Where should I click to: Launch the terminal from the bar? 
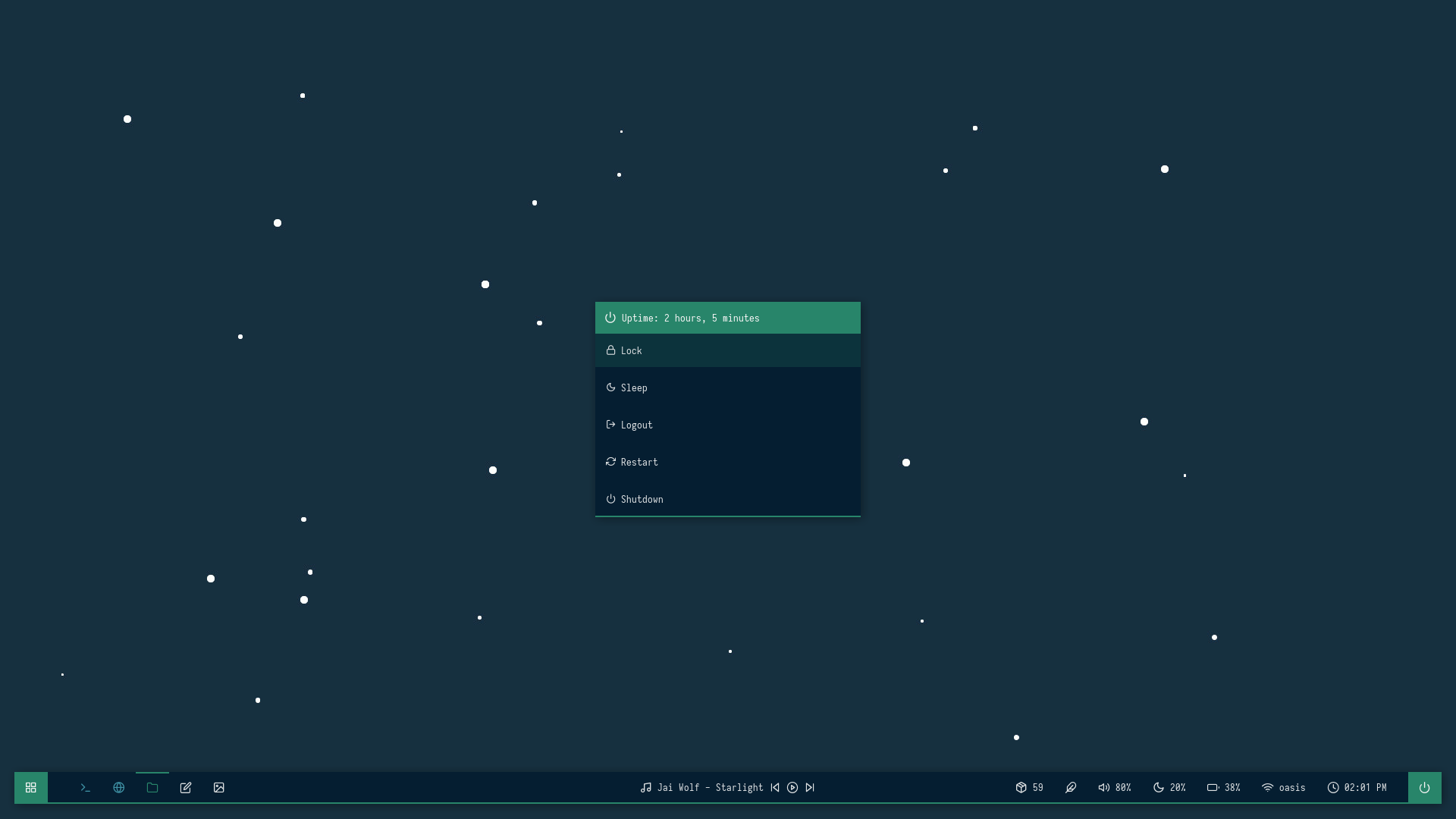(x=86, y=787)
